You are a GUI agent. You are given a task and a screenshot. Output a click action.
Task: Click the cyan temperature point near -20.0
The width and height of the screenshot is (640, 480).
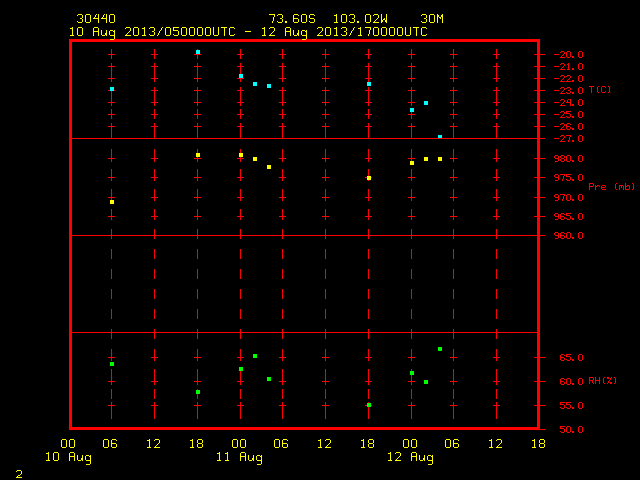pyautogui.click(x=198, y=52)
